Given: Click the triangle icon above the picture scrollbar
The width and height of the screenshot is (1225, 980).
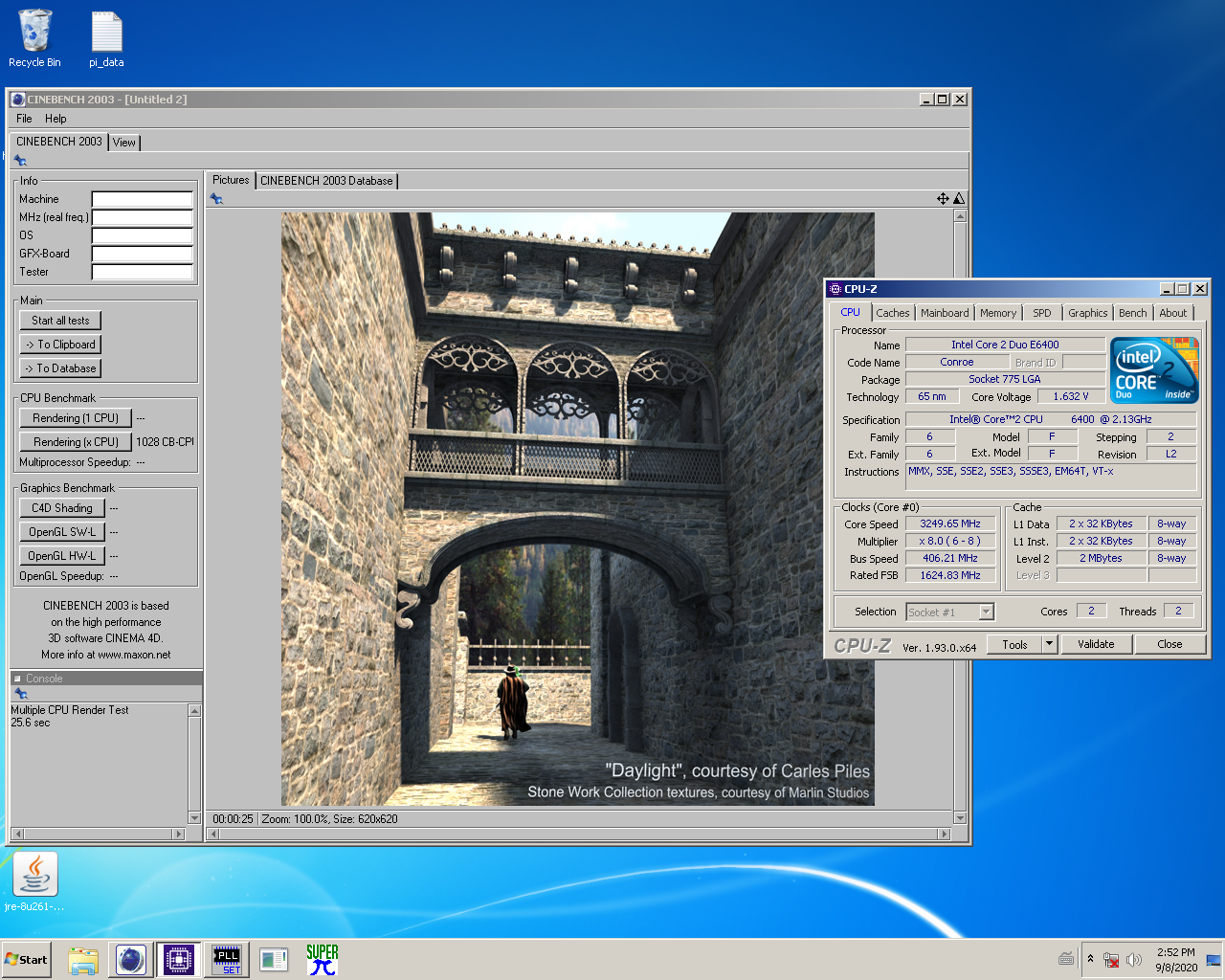Looking at the screenshot, I should pyautogui.click(x=959, y=199).
